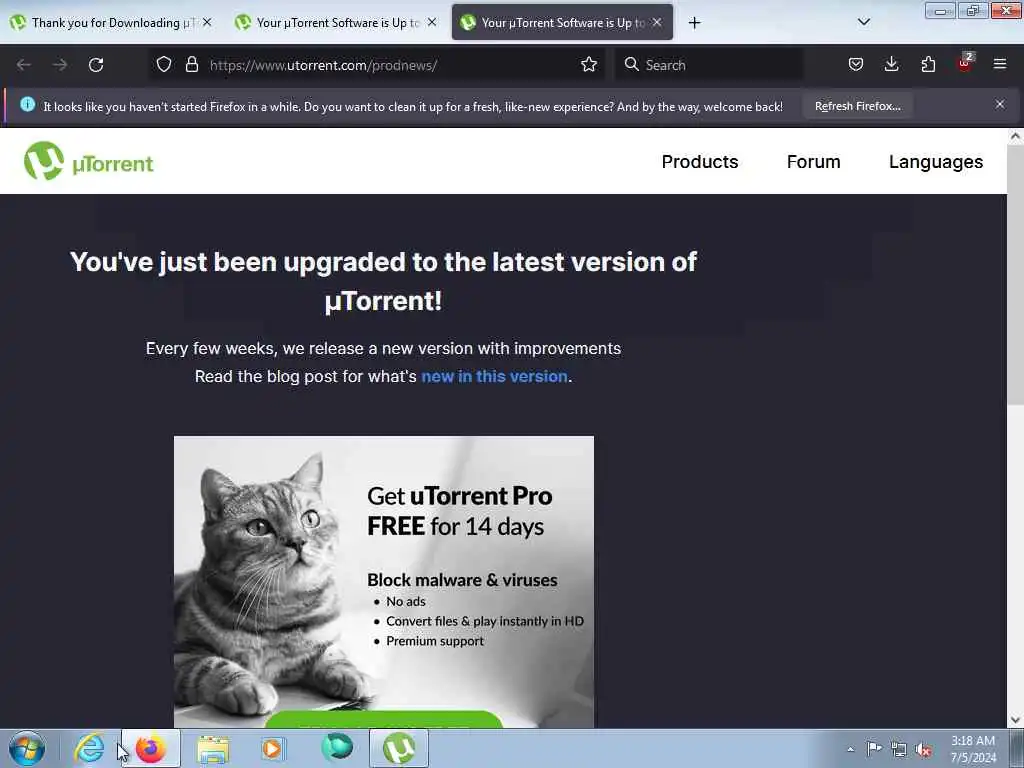Close the active third tab
Viewport: 1024px width, 768px height.
pyautogui.click(x=657, y=22)
